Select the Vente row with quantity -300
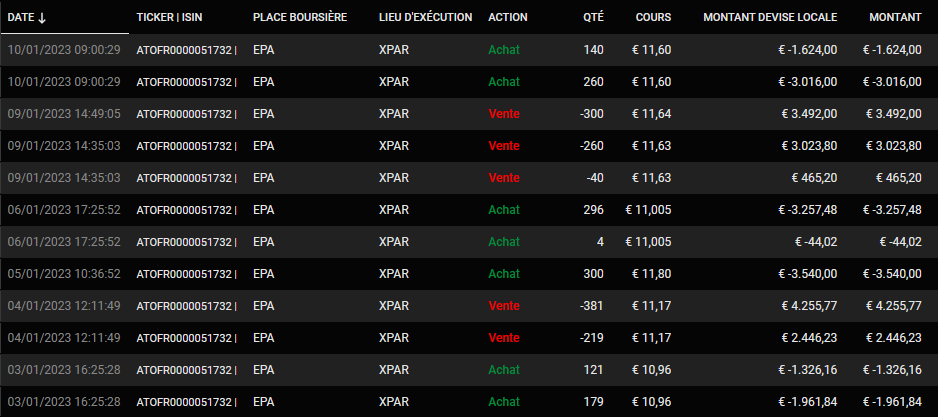The width and height of the screenshot is (938, 417). point(469,114)
